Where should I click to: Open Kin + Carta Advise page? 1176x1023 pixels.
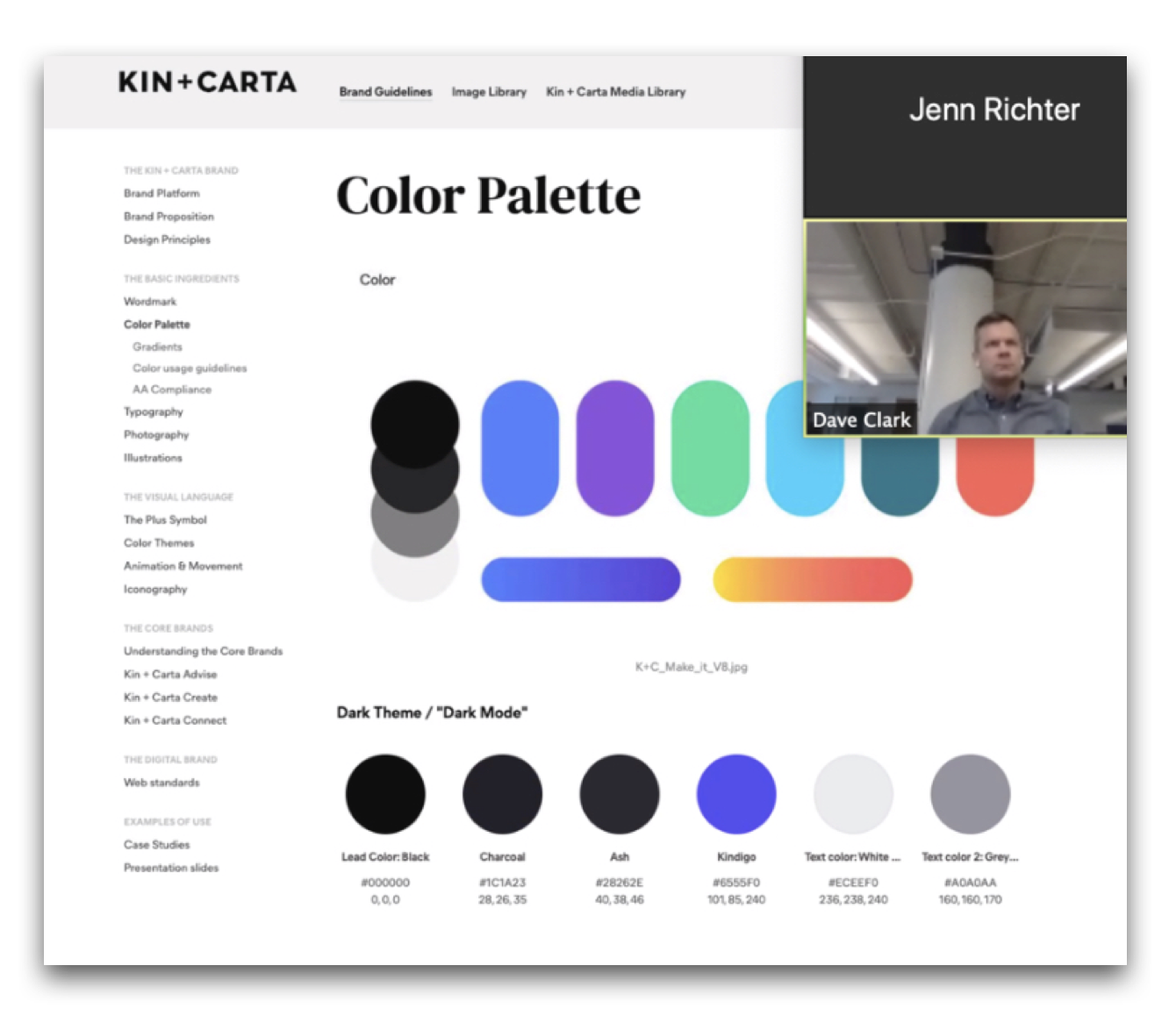tap(170, 675)
